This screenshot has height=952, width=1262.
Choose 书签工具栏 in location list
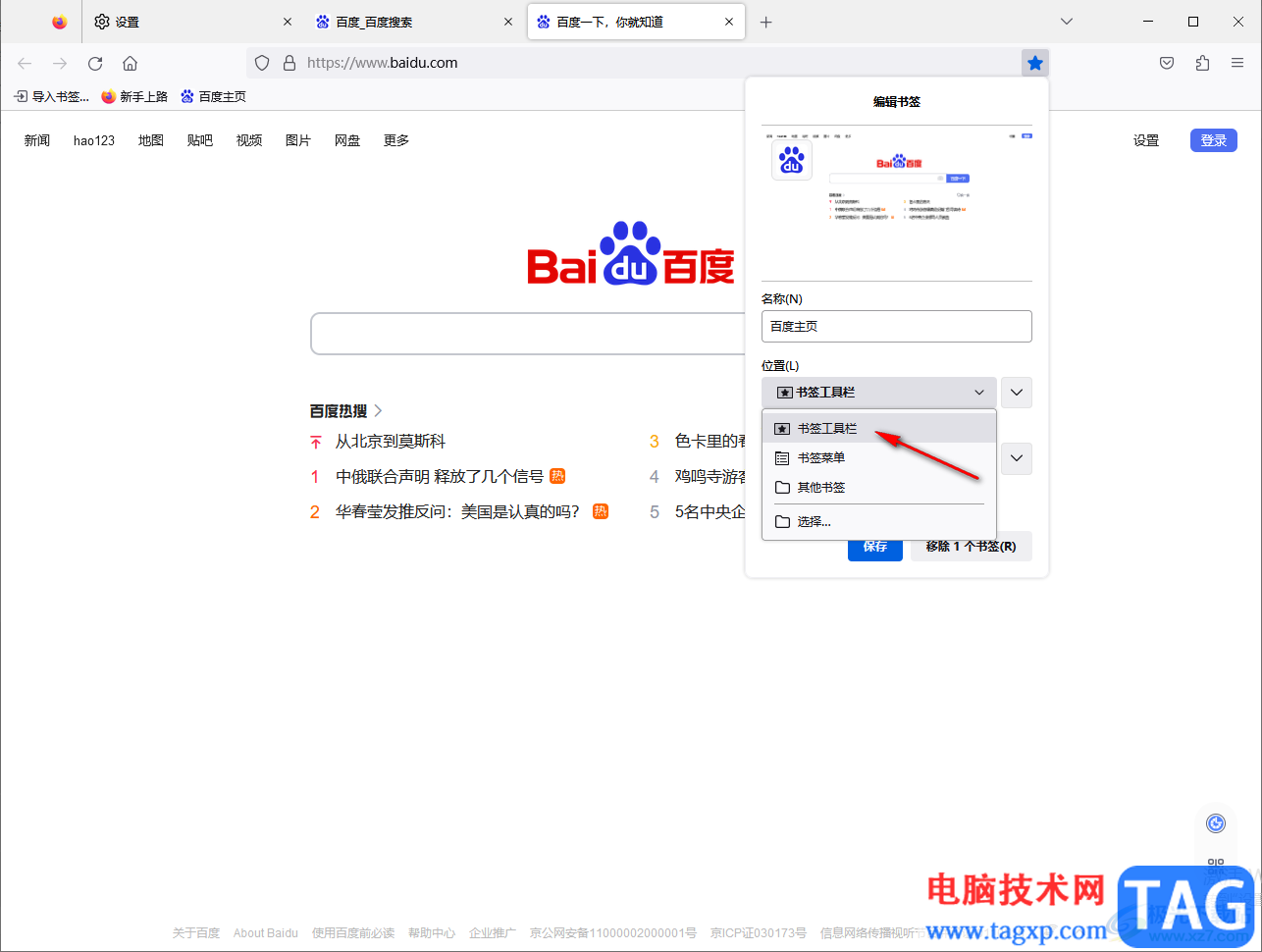pyautogui.click(x=879, y=429)
